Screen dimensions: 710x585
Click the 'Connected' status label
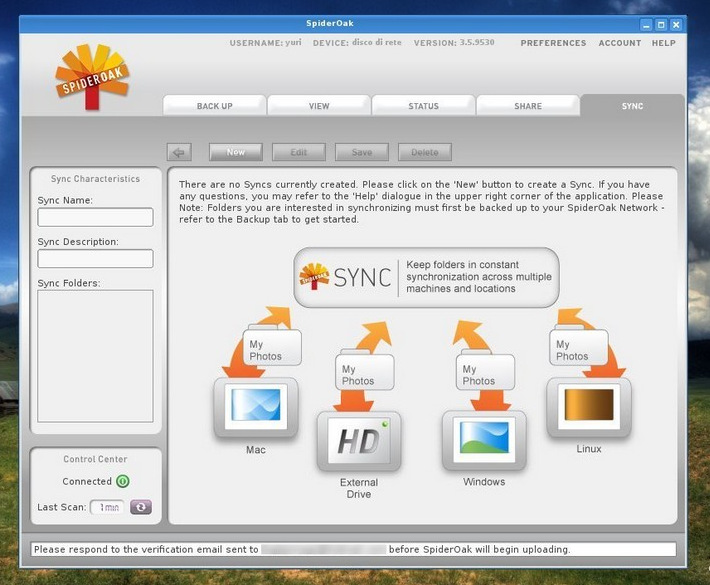click(x=87, y=481)
